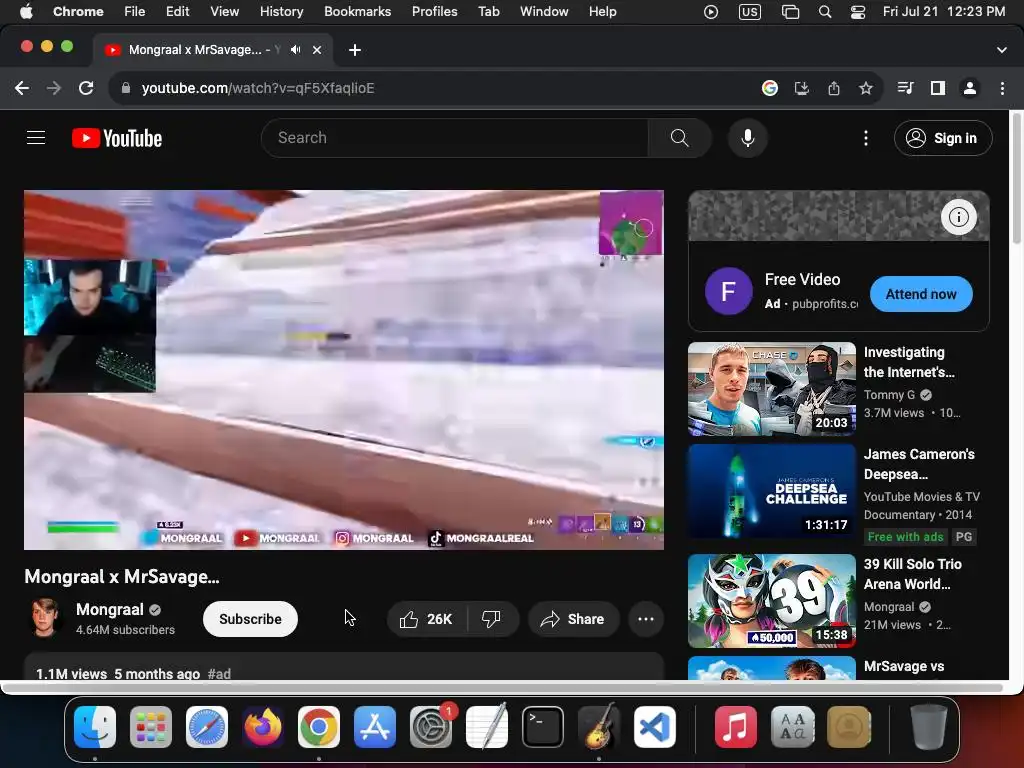This screenshot has width=1024, height=768.
Task: Click the search magnifier button
Action: point(679,138)
